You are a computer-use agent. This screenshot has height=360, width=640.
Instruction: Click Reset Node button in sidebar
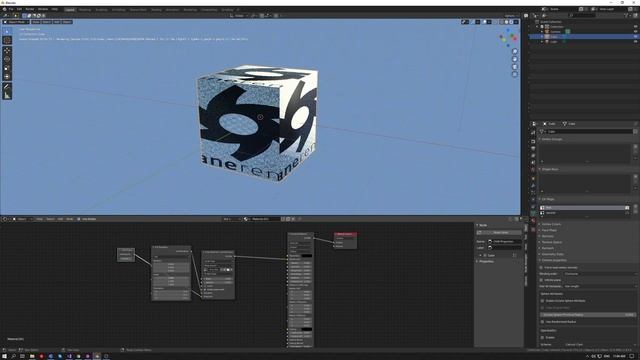(499, 233)
